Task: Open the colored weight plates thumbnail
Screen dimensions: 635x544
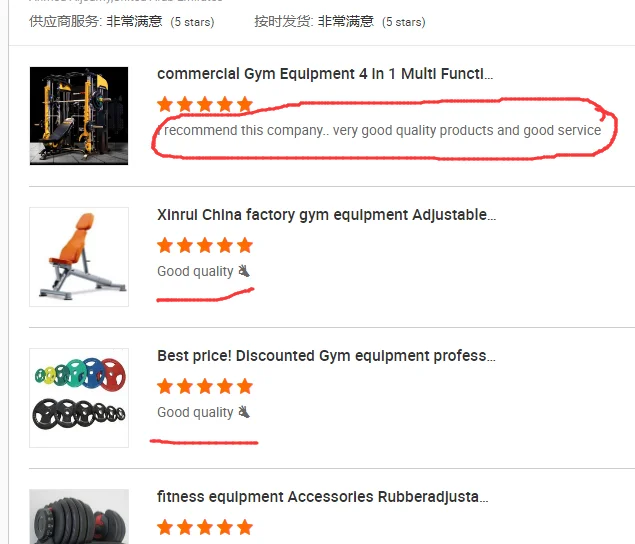Action: click(x=79, y=398)
